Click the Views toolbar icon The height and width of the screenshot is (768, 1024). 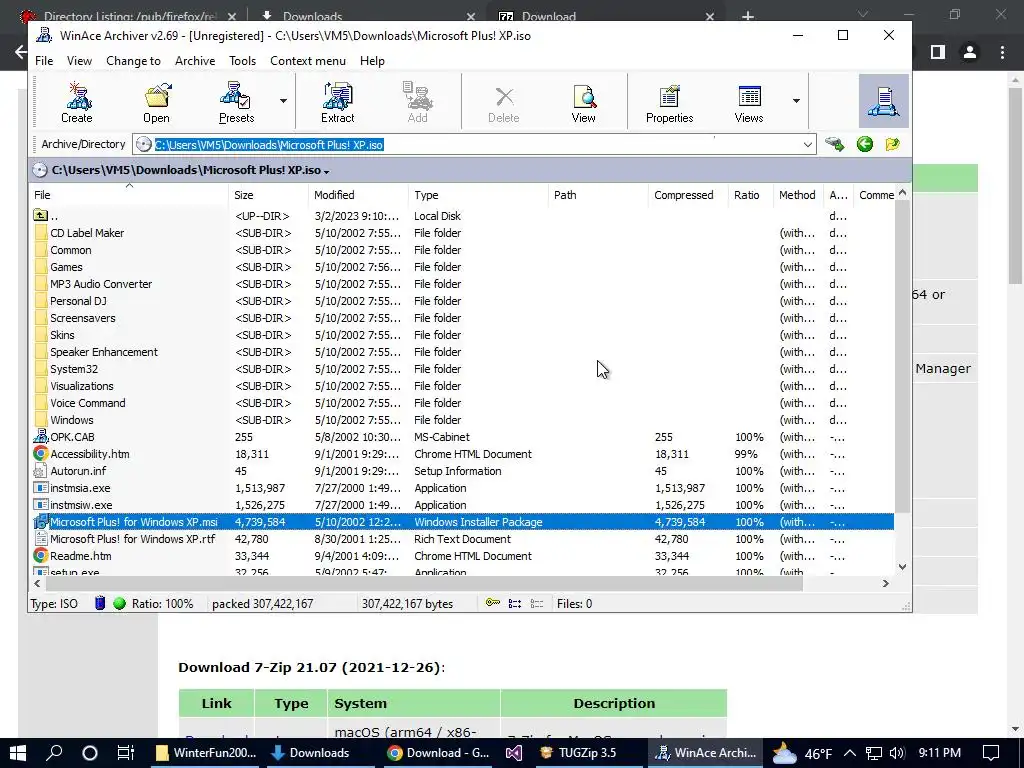pyautogui.click(x=749, y=102)
